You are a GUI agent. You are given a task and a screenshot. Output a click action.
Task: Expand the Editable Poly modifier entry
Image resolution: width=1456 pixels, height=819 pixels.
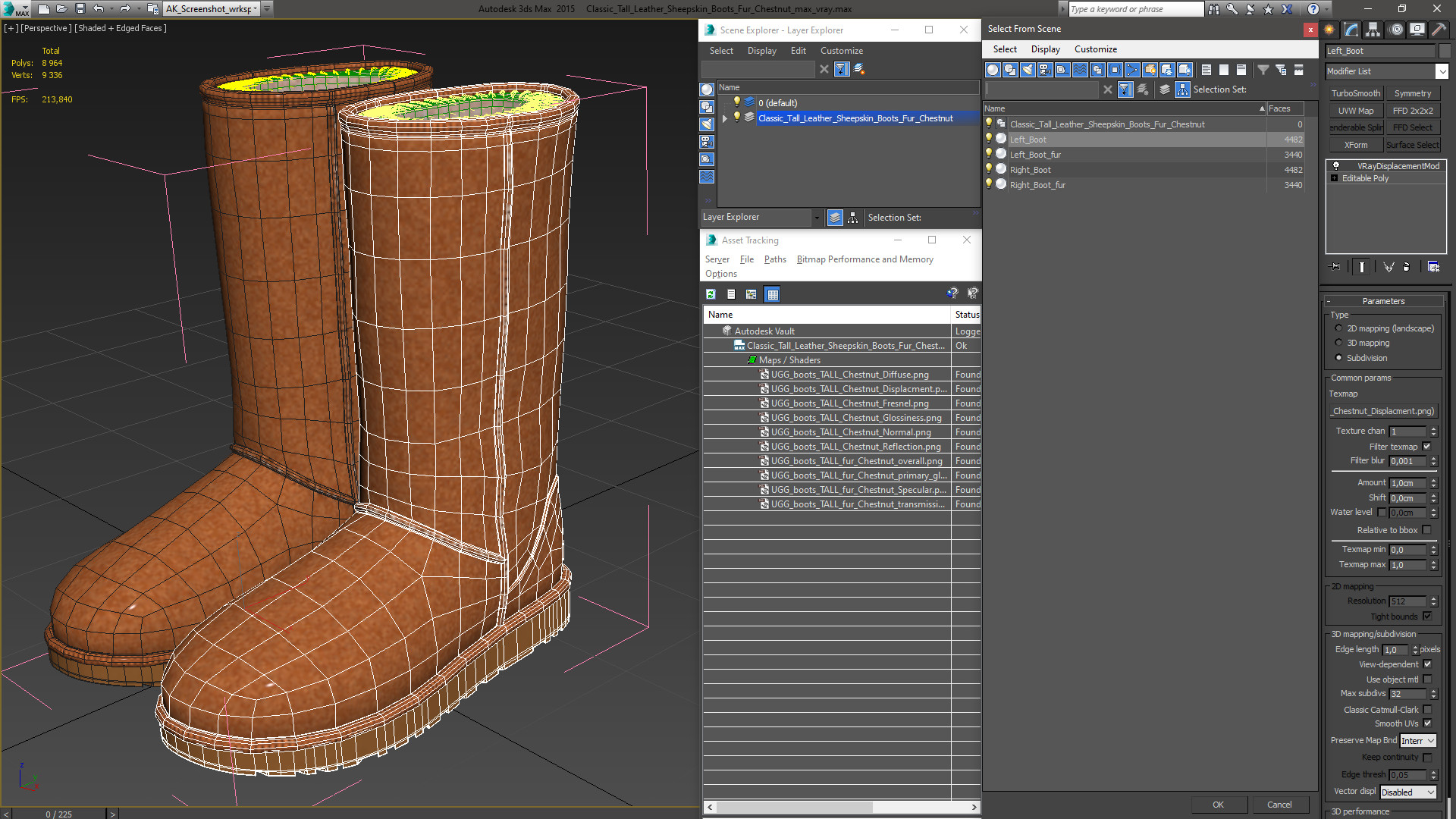tap(1334, 178)
